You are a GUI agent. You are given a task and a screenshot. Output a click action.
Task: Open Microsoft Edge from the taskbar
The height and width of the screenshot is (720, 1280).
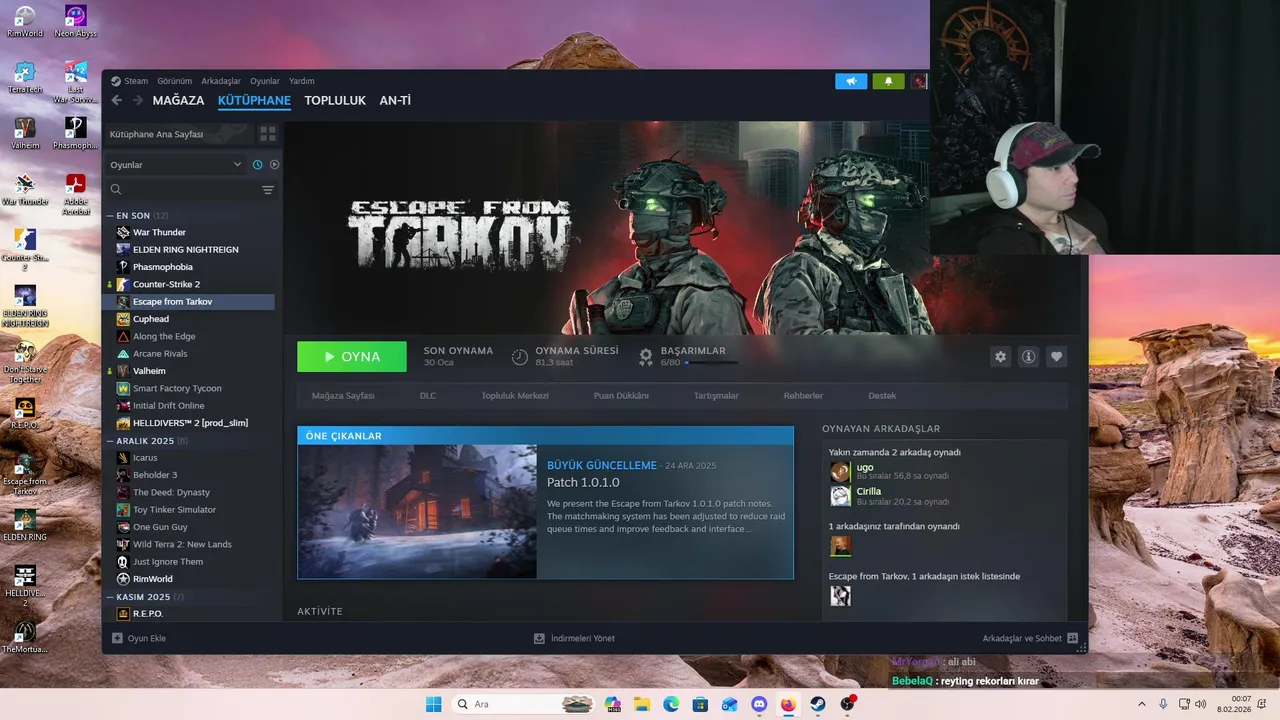(671, 704)
